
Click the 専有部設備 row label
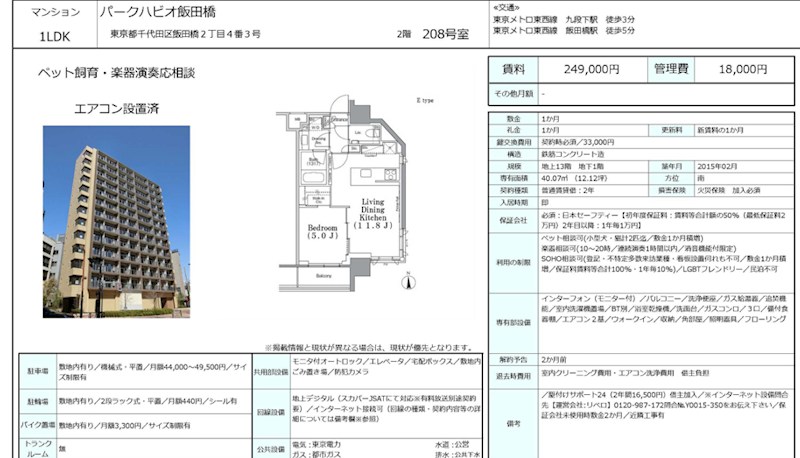[513, 322]
